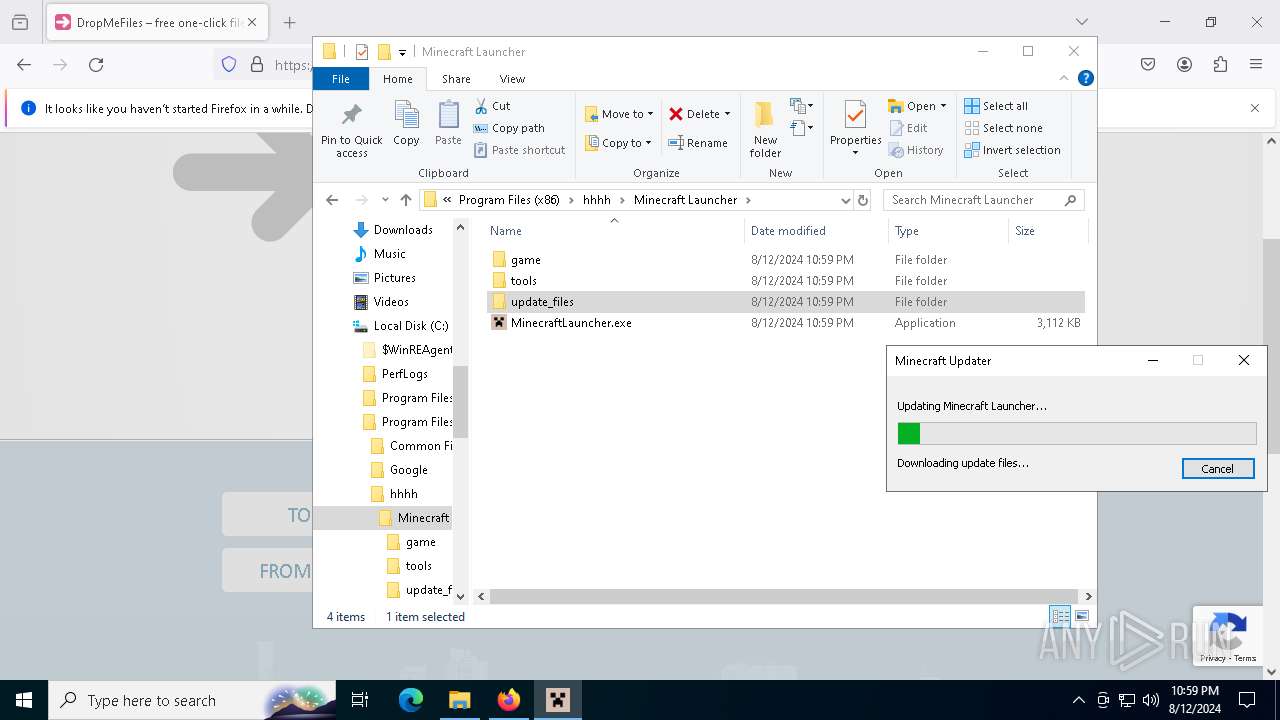1280x720 pixels.
Task: Open a new Firefox tab
Action: (x=289, y=22)
